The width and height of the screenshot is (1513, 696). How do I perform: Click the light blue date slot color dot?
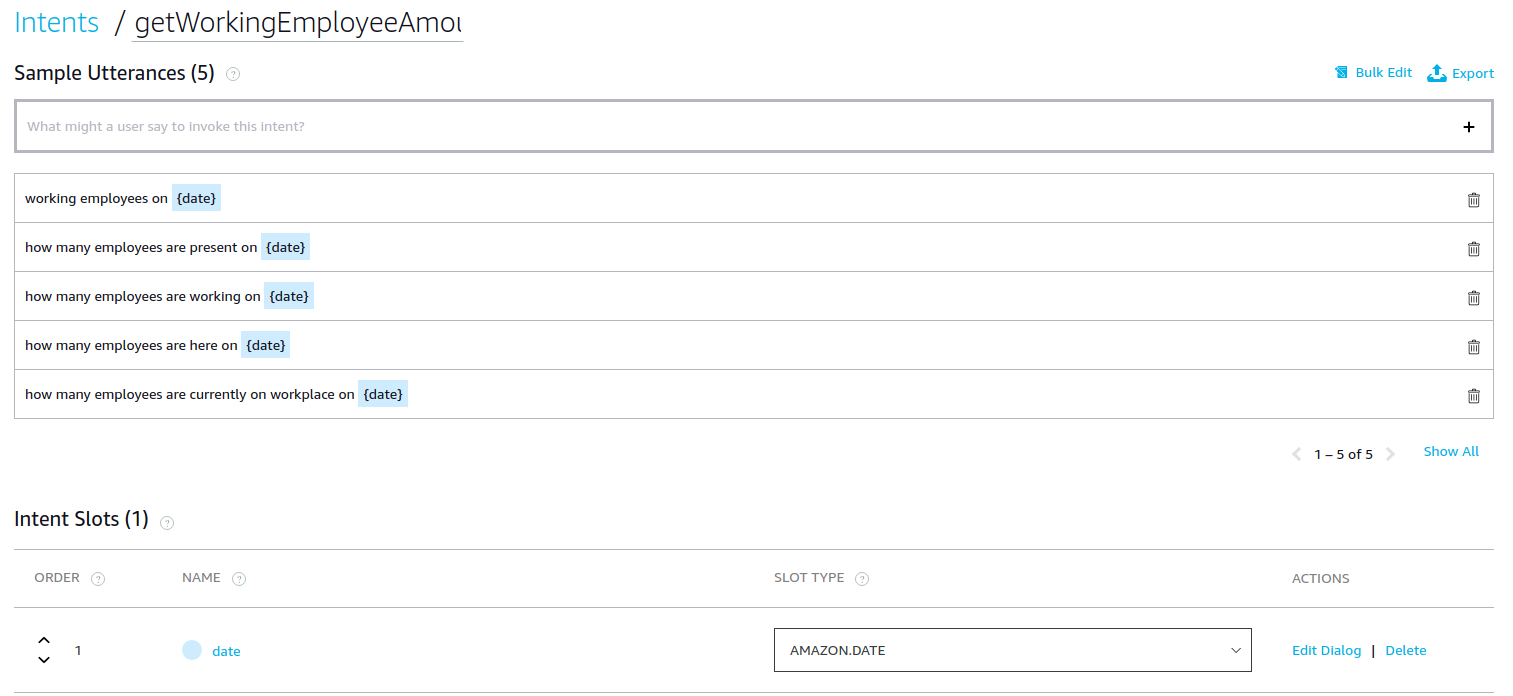click(x=192, y=650)
